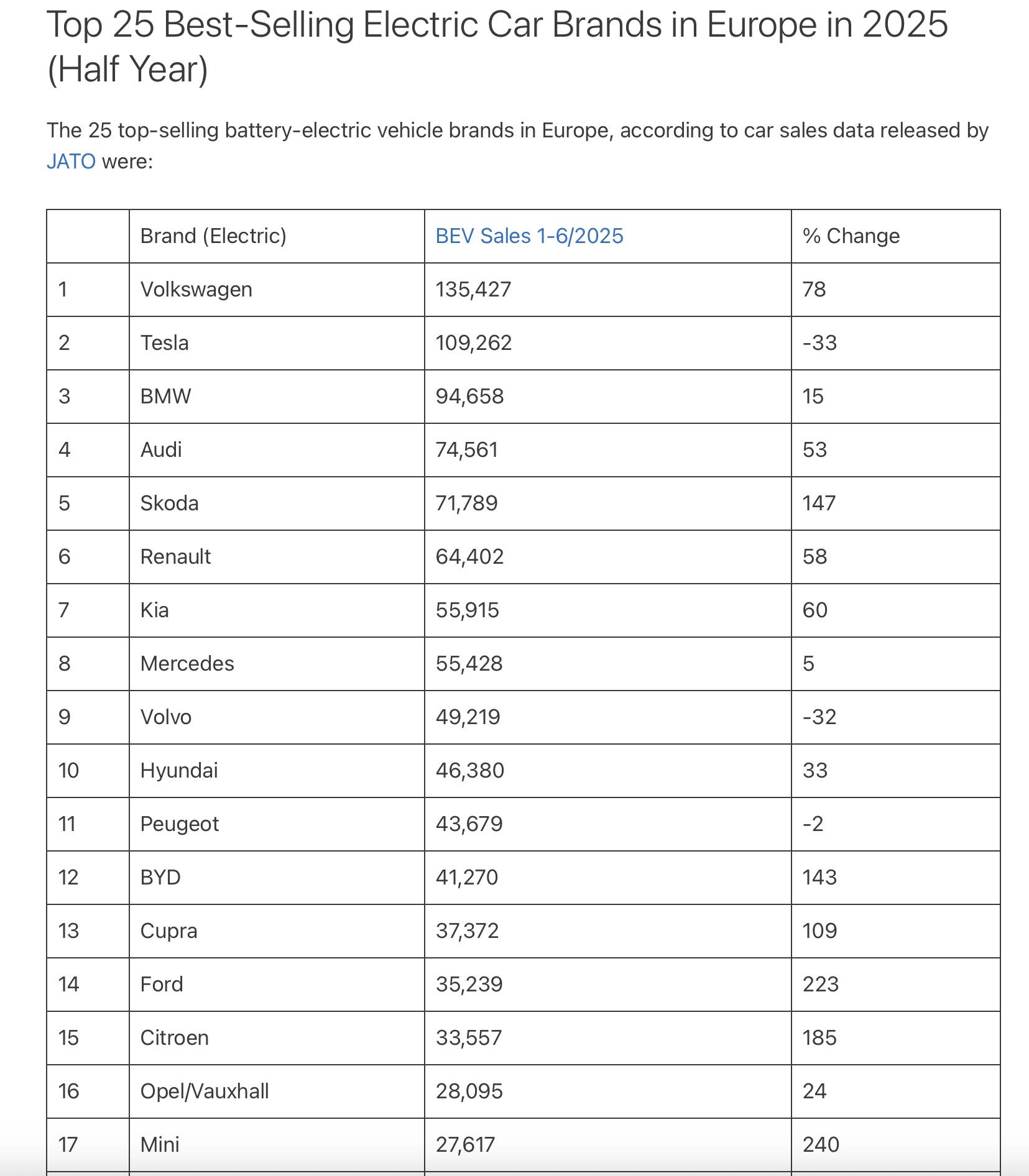Image resolution: width=1029 pixels, height=1176 pixels.
Task: Click BMW's sales figure 94,658
Action: tap(469, 397)
